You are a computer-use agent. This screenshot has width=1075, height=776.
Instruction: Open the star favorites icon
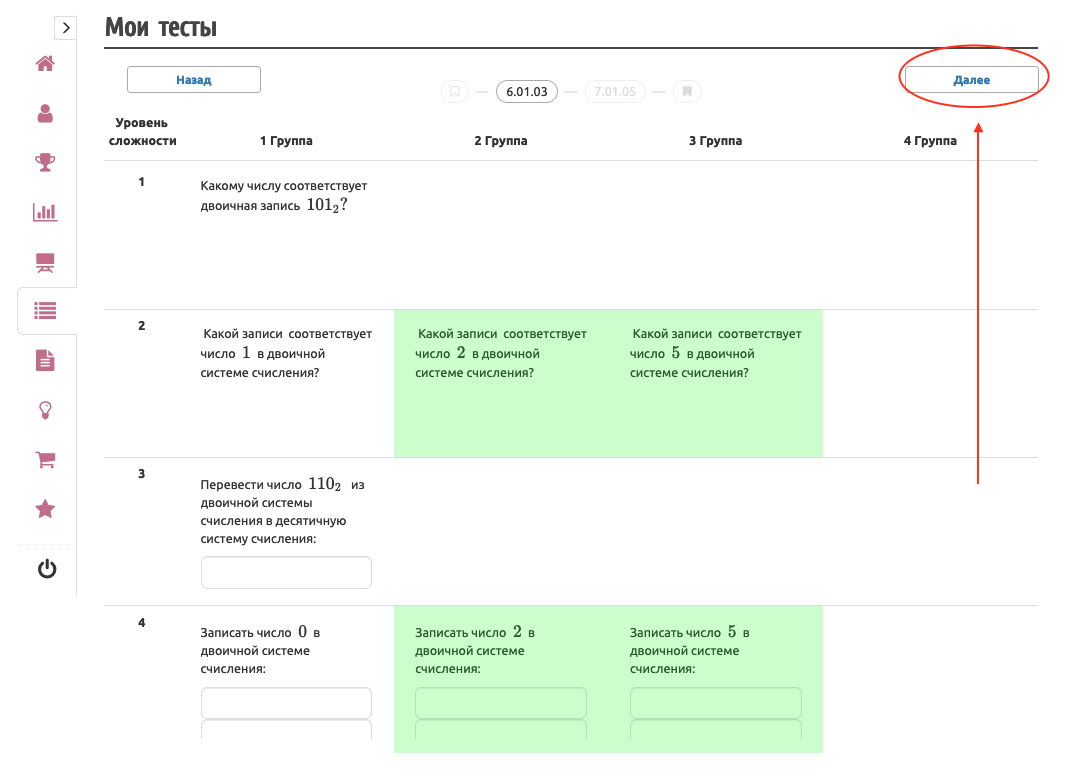45,509
